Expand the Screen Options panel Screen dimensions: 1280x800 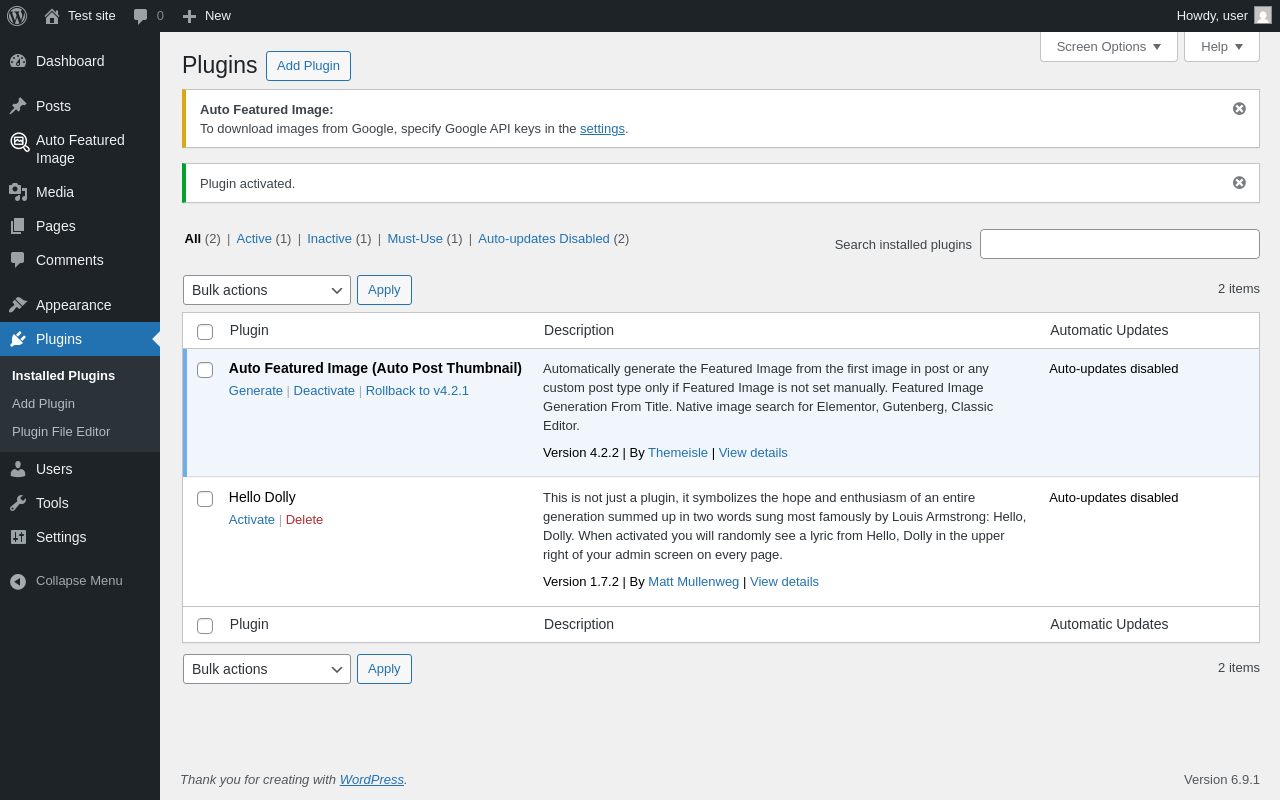pyautogui.click(x=1108, y=46)
